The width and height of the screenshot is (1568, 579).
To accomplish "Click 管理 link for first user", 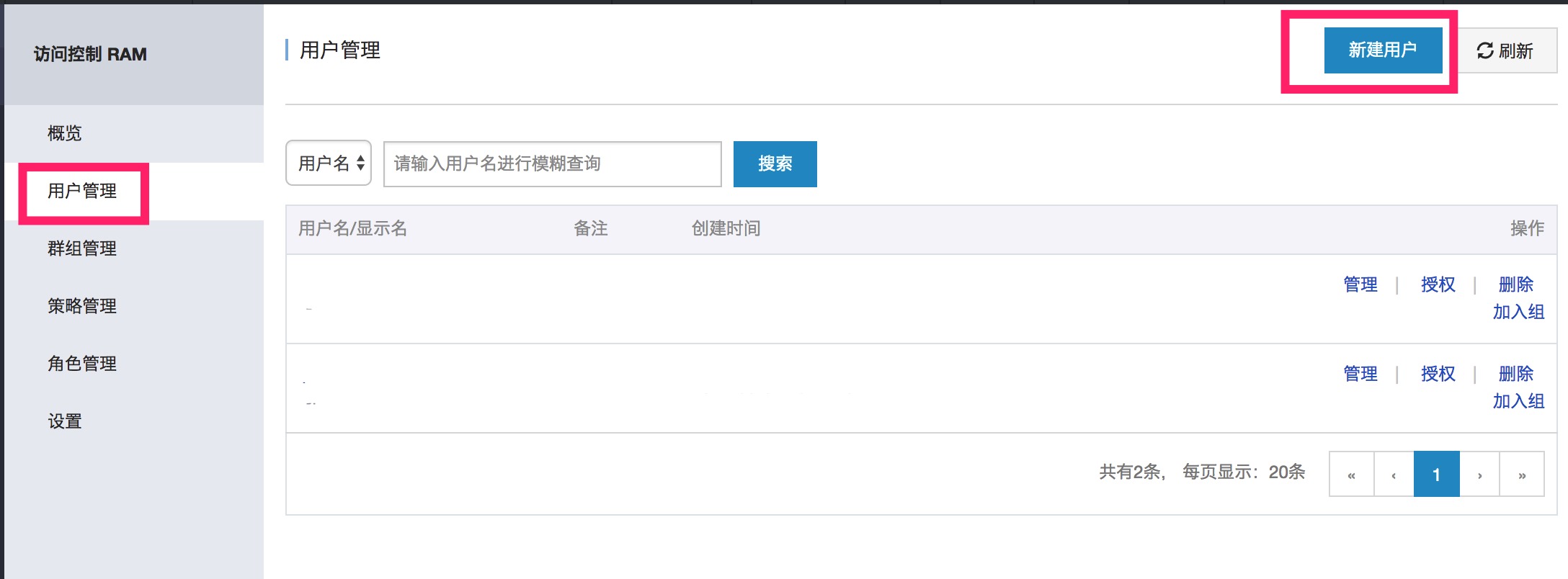I will click(1360, 284).
